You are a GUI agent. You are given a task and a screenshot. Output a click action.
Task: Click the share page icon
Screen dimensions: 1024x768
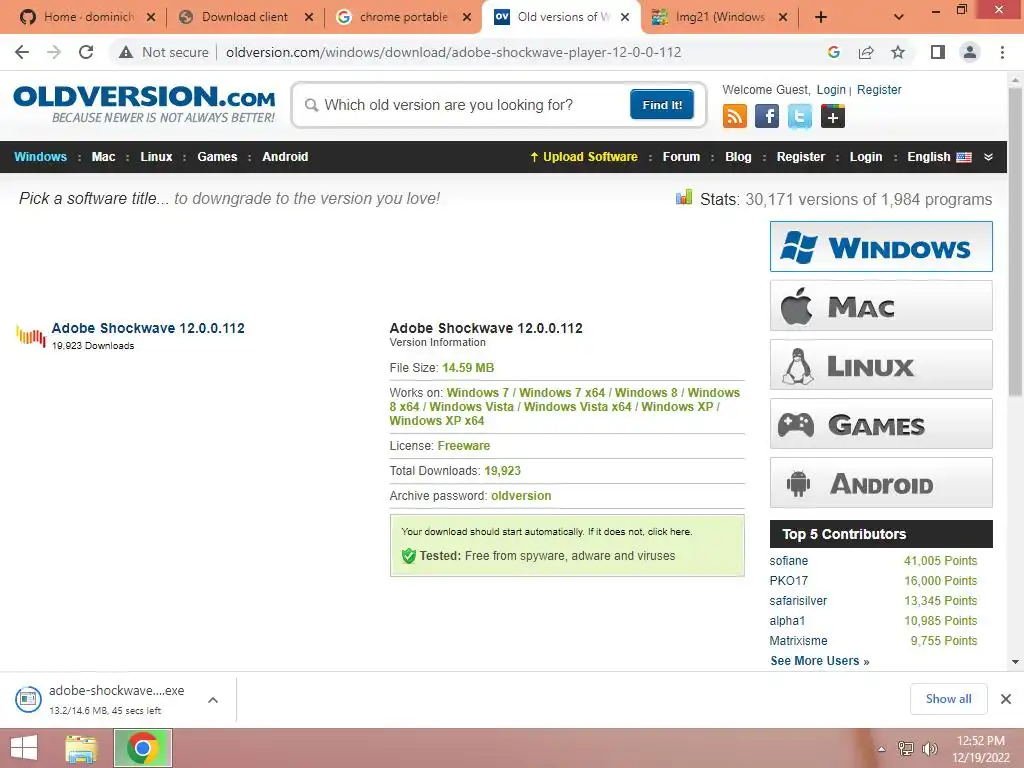tap(866, 52)
